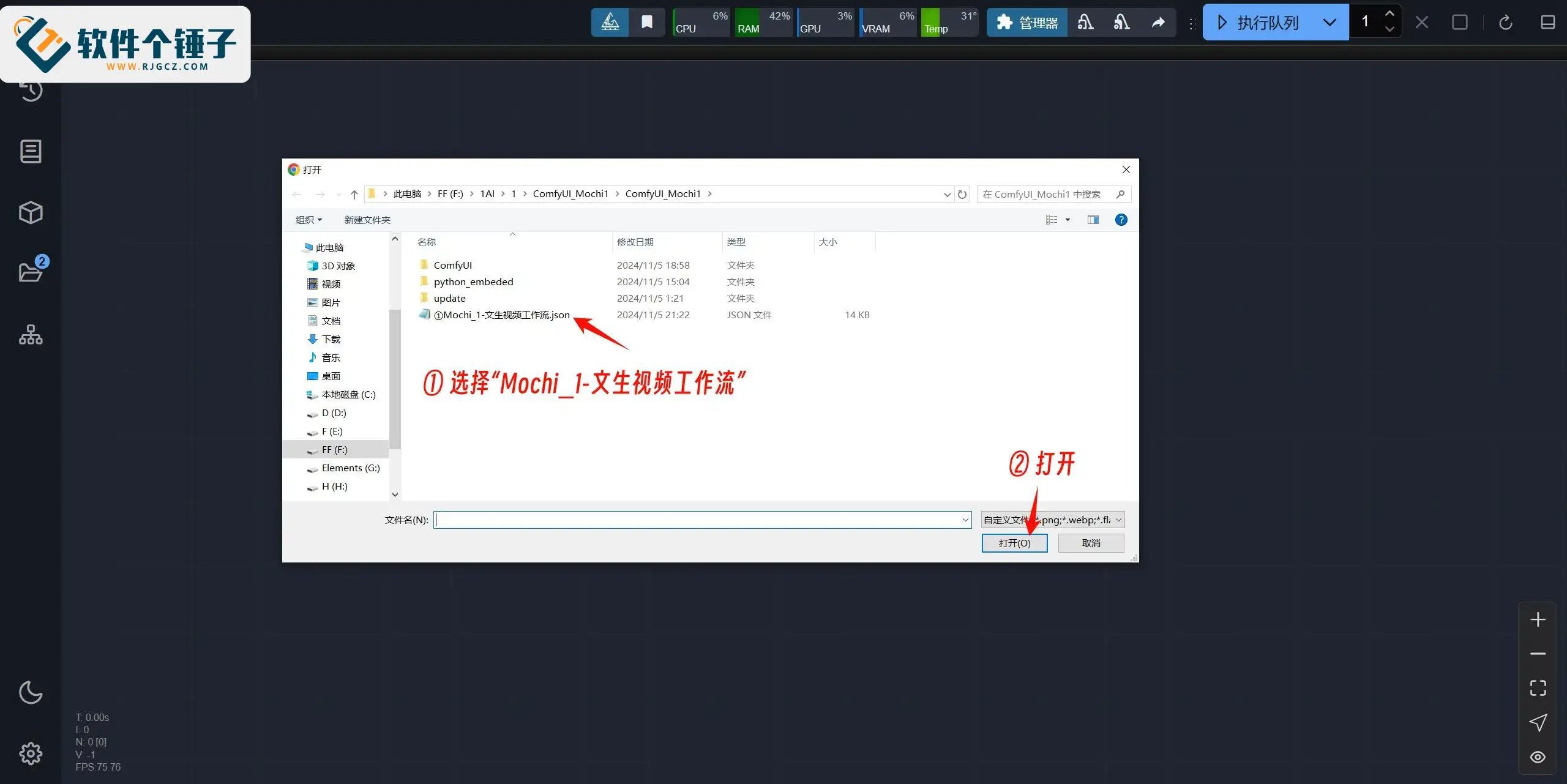Click the search box in ComfyUI_Mochi1
This screenshot has width=1567, height=784.
pos(1053,195)
